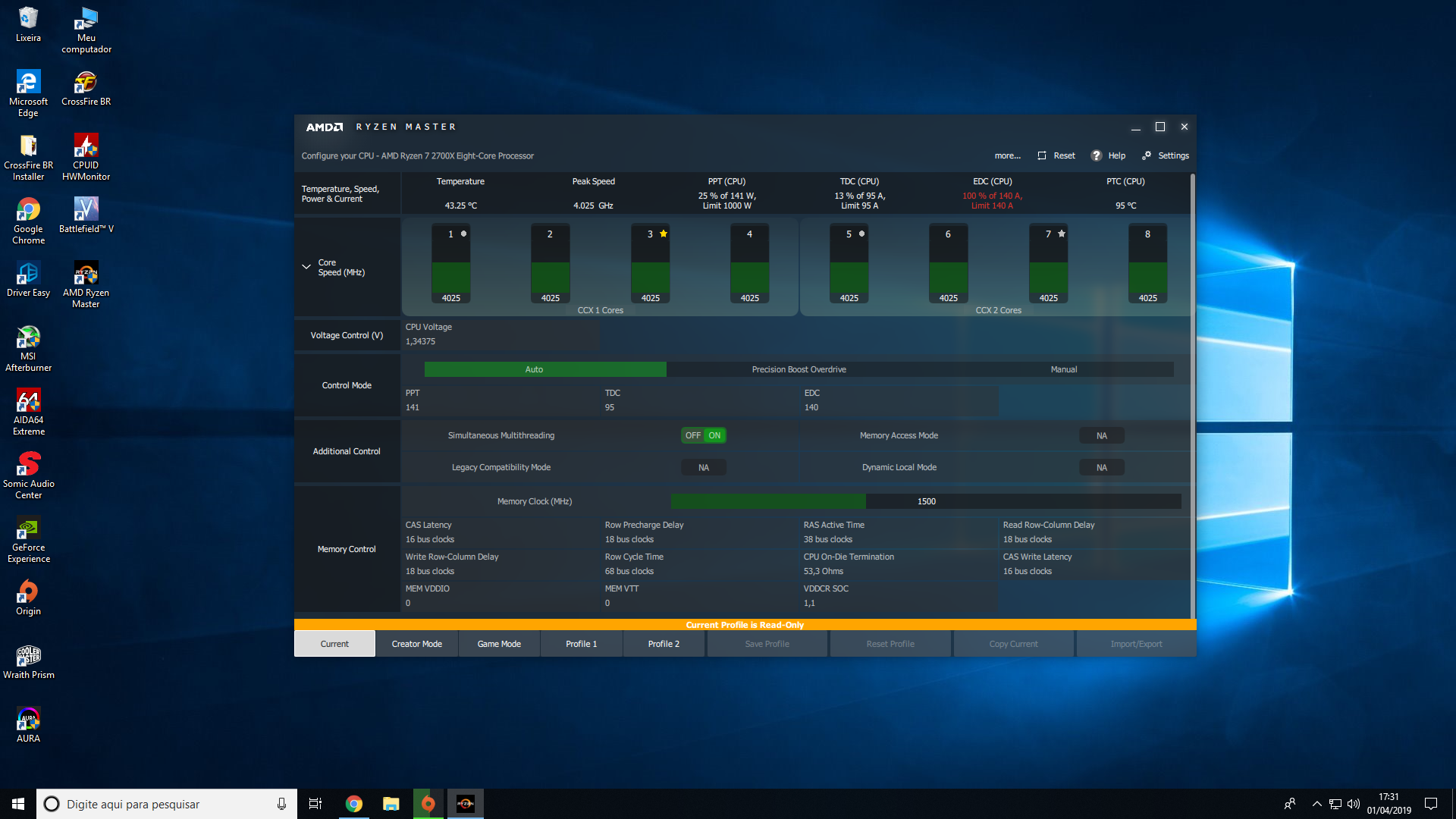Open Meu computador desktop icon

pyautogui.click(x=86, y=30)
